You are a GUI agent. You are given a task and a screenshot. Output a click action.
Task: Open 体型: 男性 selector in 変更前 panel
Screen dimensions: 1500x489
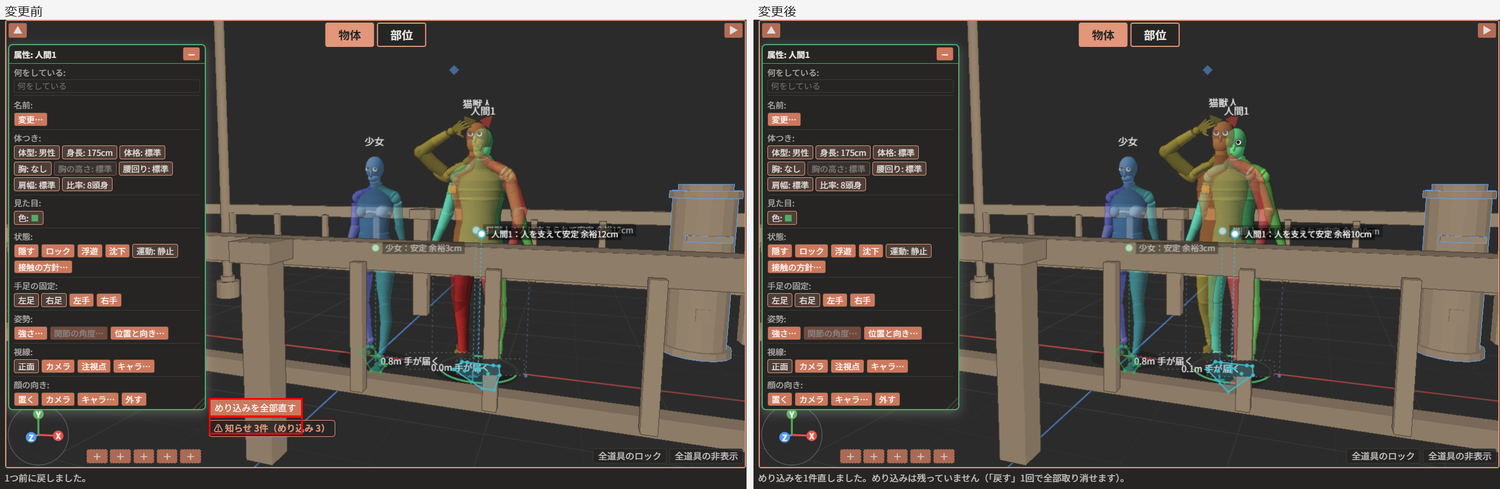pyautogui.click(x=36, y=153)
